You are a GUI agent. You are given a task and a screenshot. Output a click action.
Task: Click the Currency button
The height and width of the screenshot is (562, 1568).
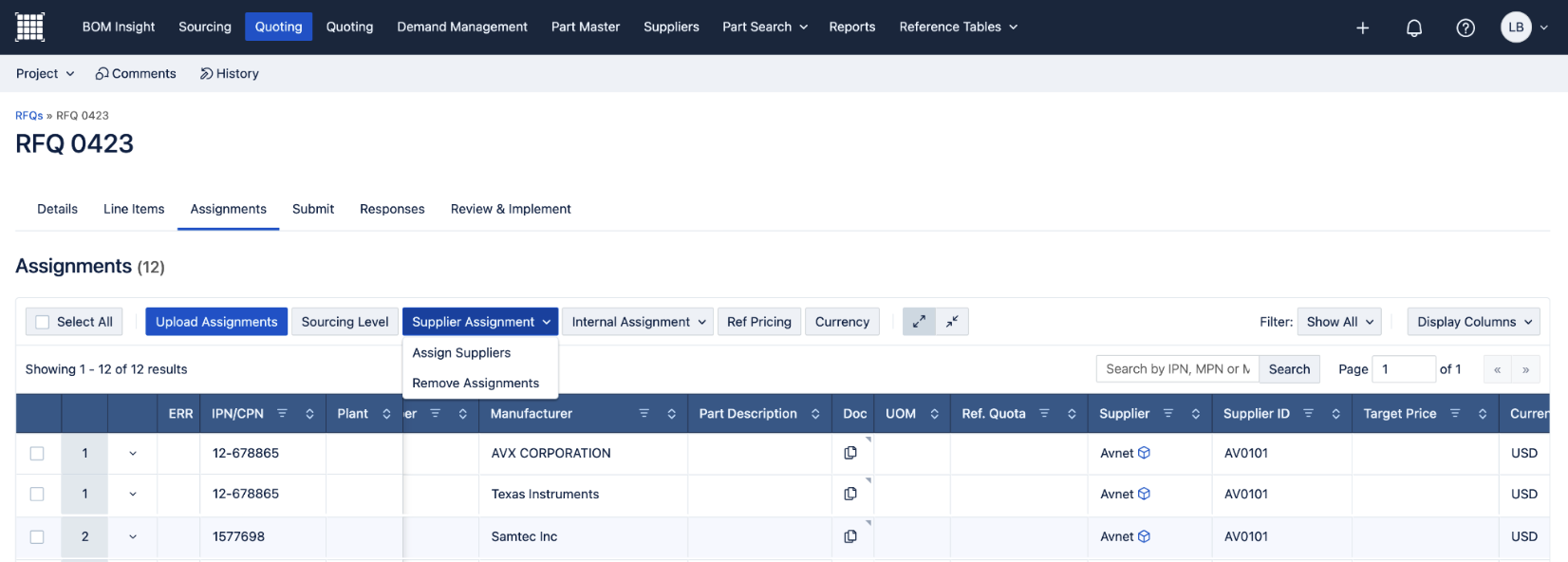point(842,322)
